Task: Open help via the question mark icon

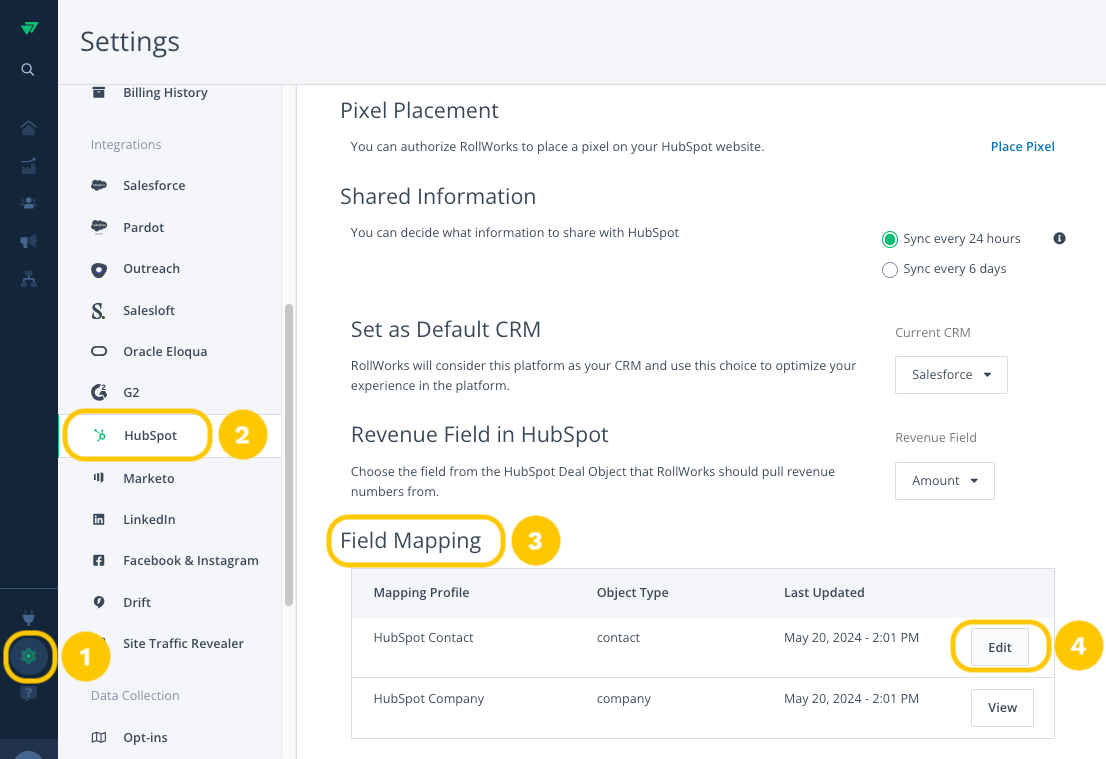Action: tap(28, 693)
